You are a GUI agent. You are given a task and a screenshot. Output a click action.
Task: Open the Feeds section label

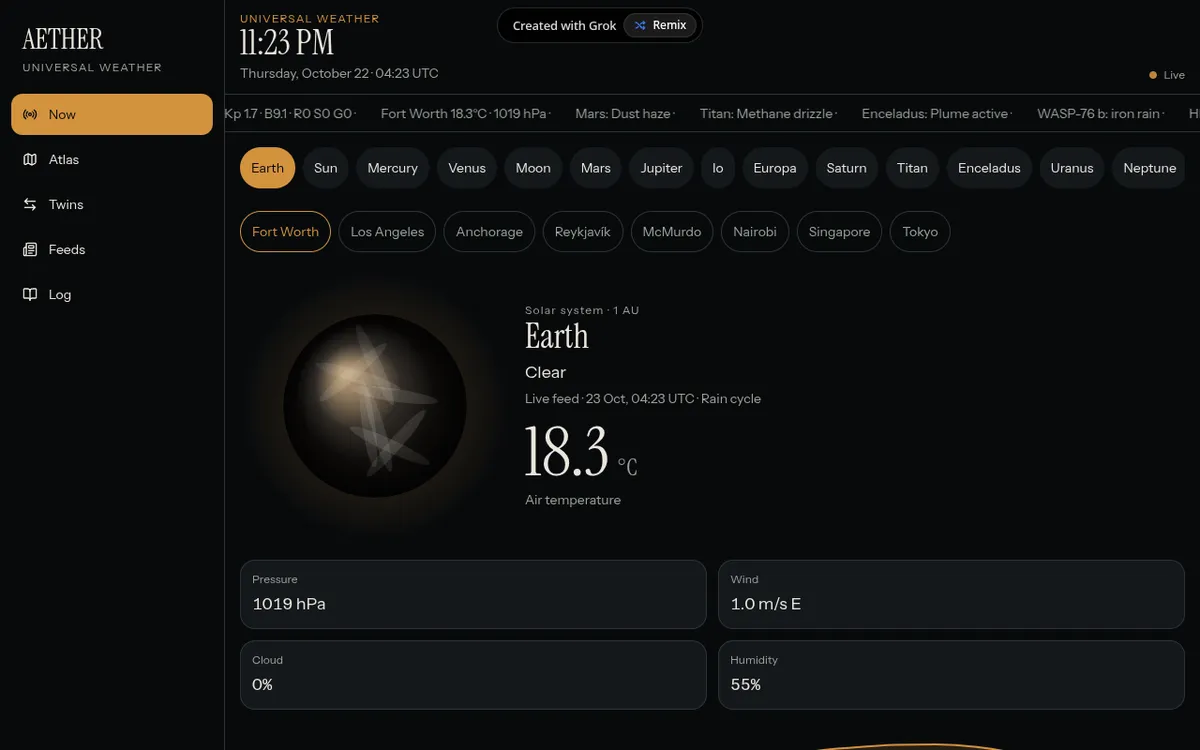pyautogui.click(x=67, y=249)
